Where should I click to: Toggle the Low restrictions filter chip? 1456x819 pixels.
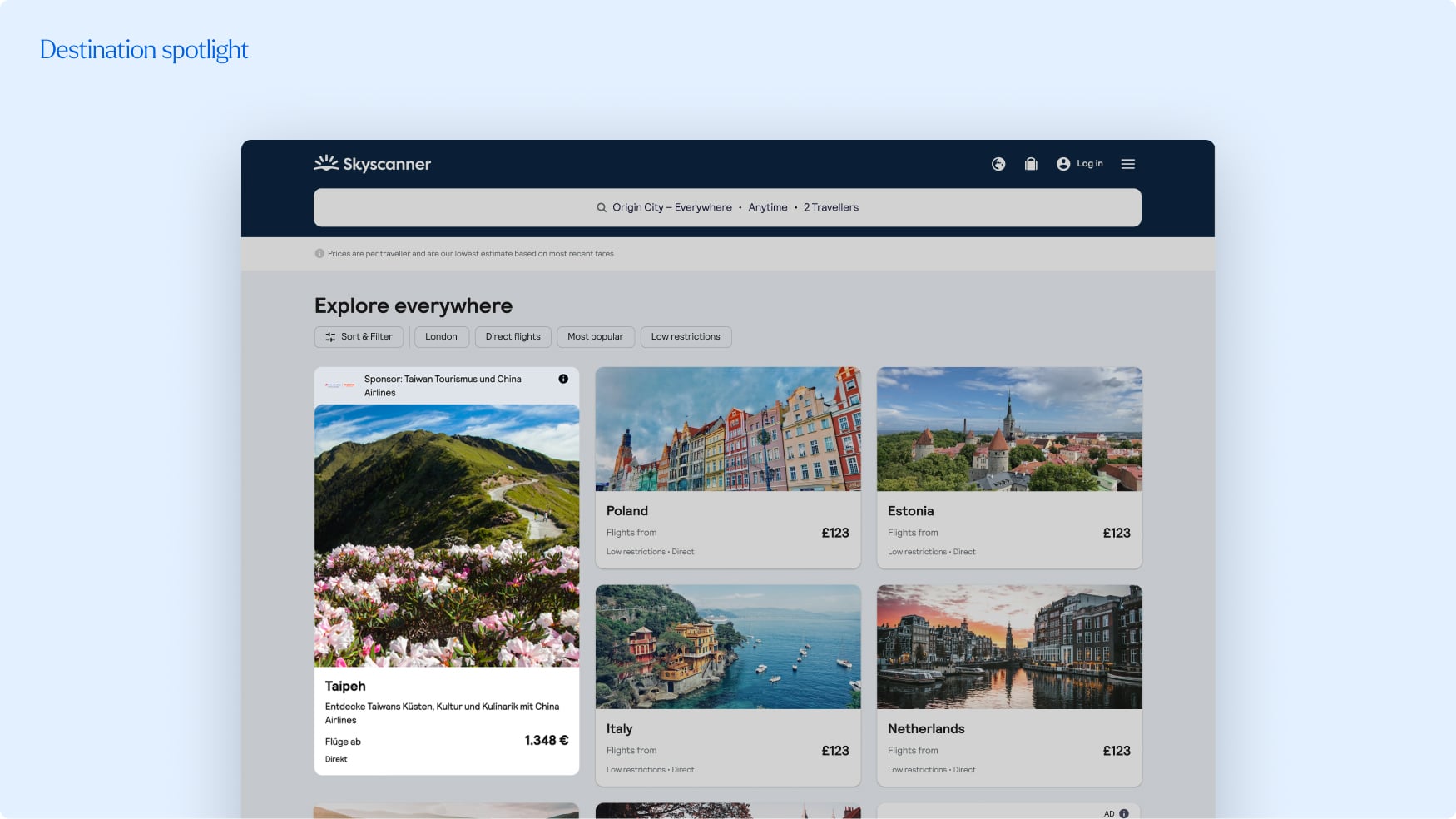[x=686, y=337]
